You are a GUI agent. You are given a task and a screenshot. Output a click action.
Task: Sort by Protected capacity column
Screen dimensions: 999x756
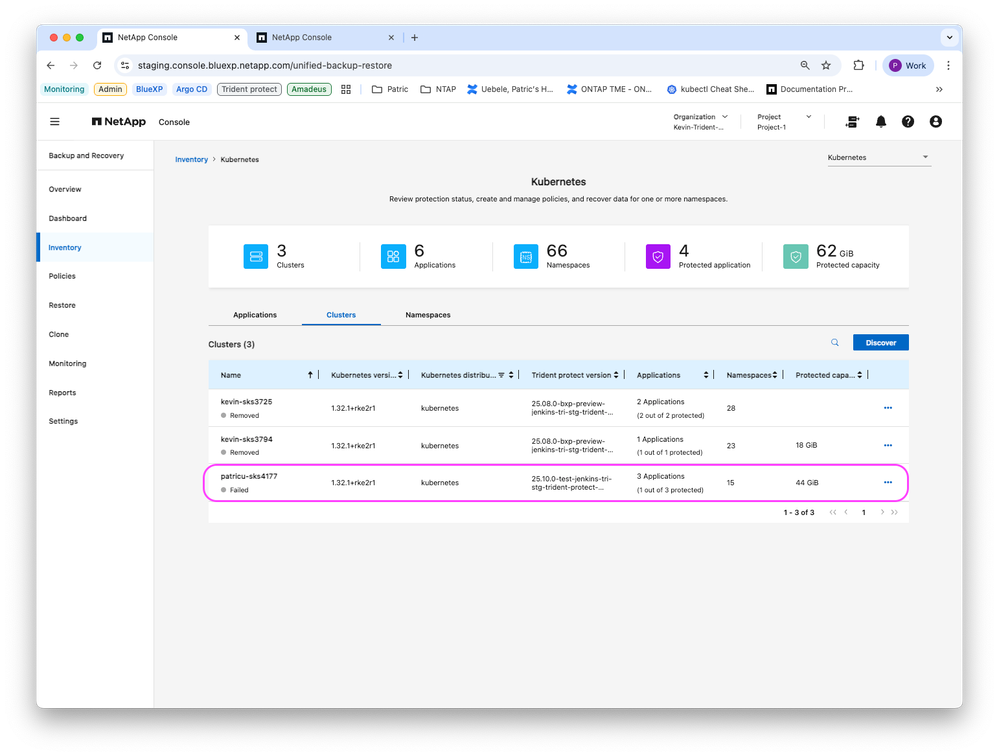click(x=859, y=375)
